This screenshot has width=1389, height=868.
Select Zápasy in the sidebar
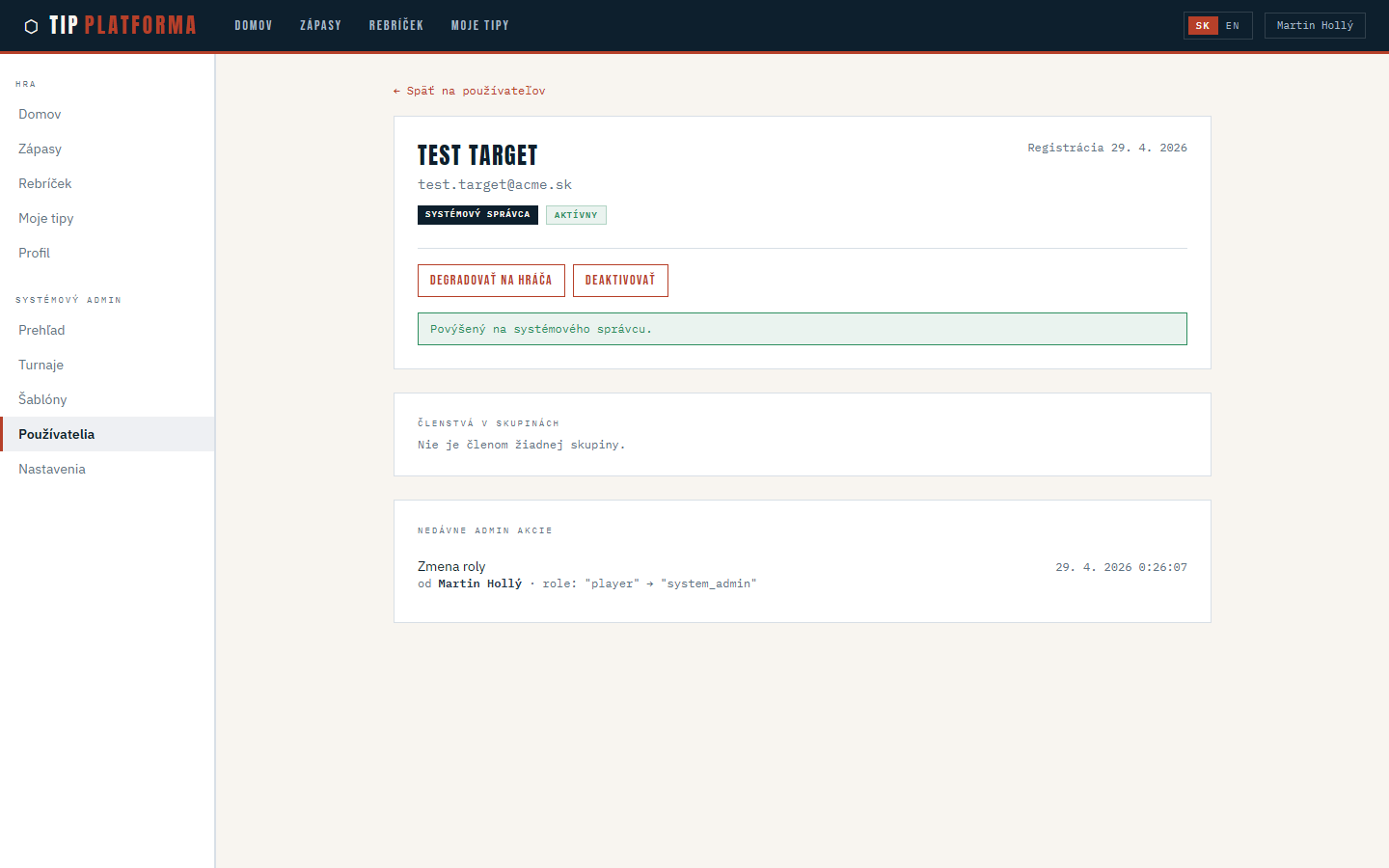tap(40, 149)
